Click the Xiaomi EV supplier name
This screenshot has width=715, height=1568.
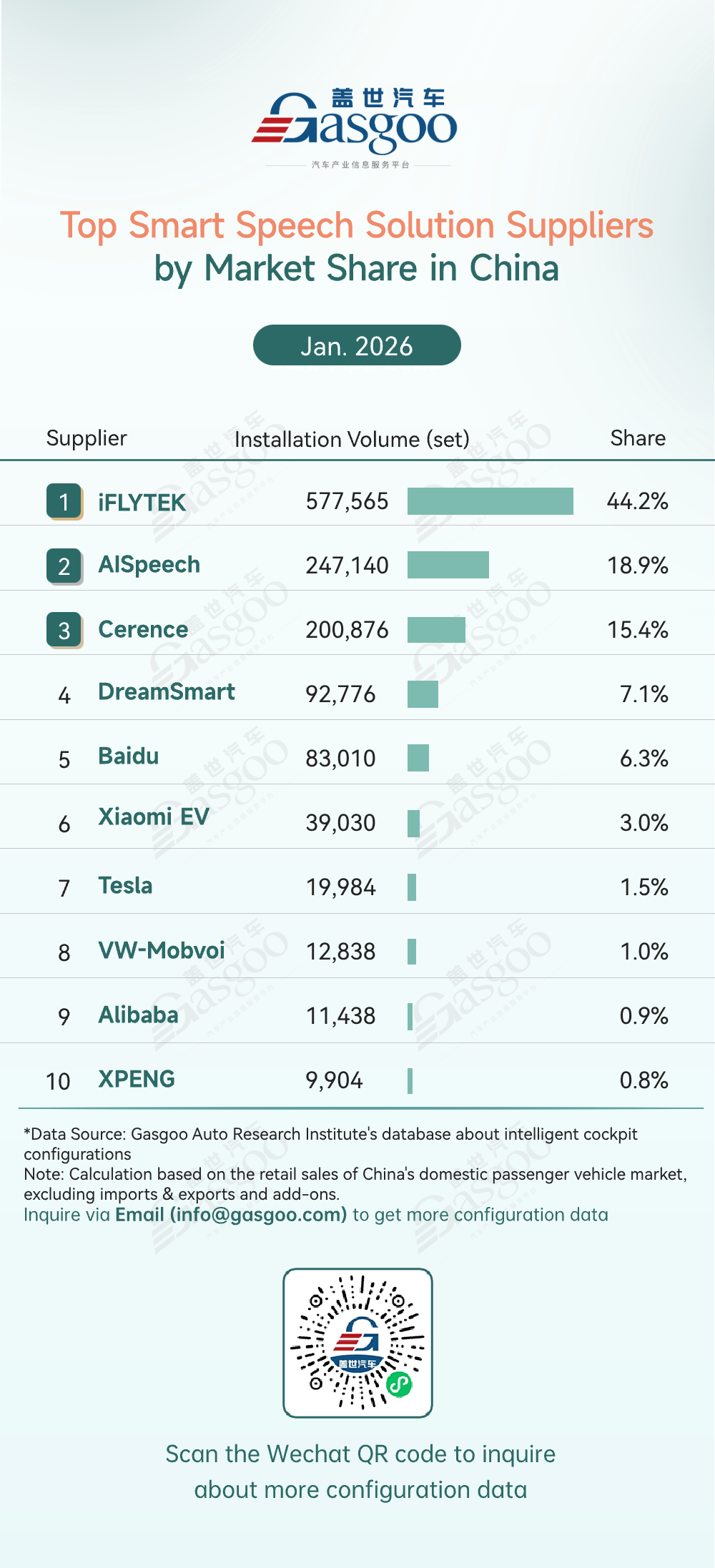coord(154,817)
